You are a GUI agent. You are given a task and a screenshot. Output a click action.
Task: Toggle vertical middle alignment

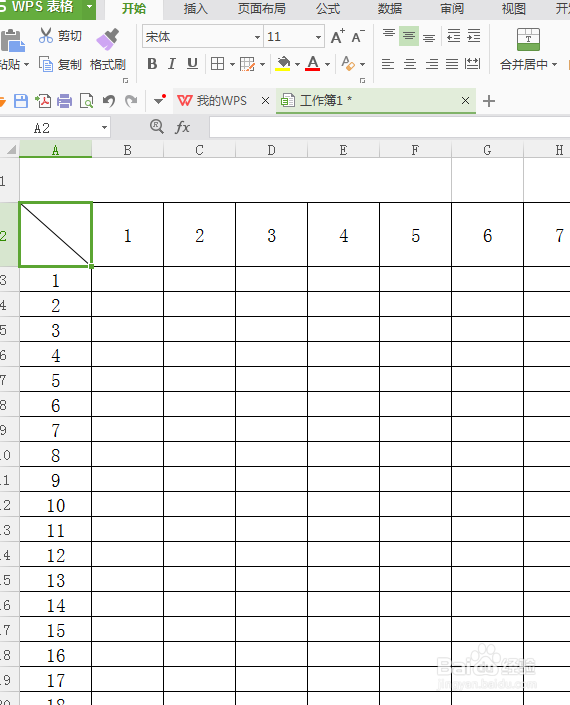coord(409,36)
